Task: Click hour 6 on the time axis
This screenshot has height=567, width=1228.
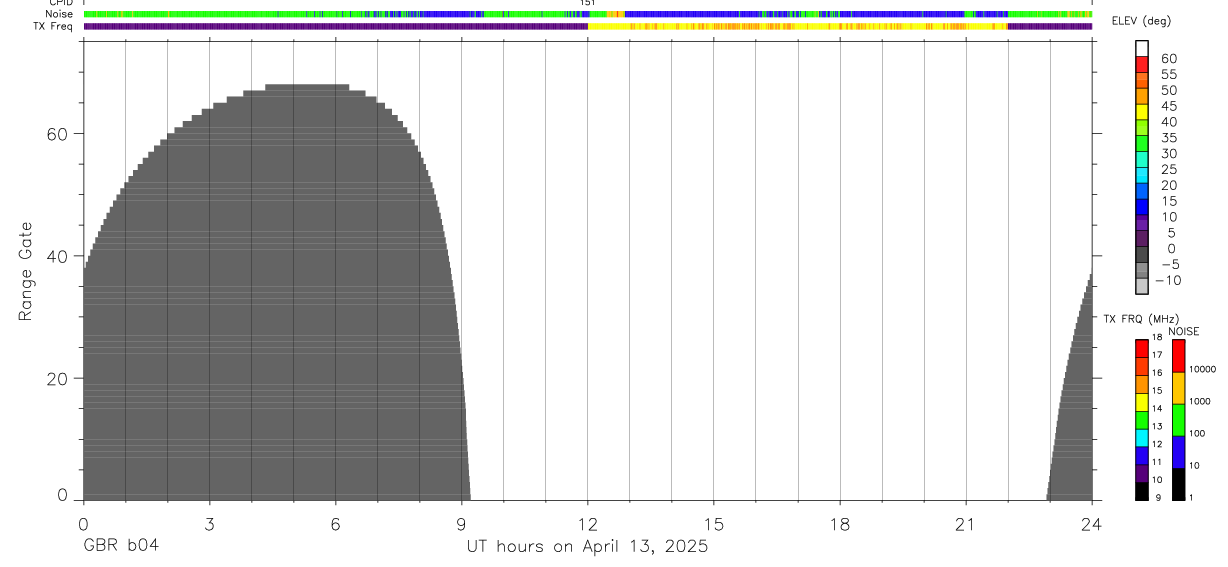Action: point(335,523)
